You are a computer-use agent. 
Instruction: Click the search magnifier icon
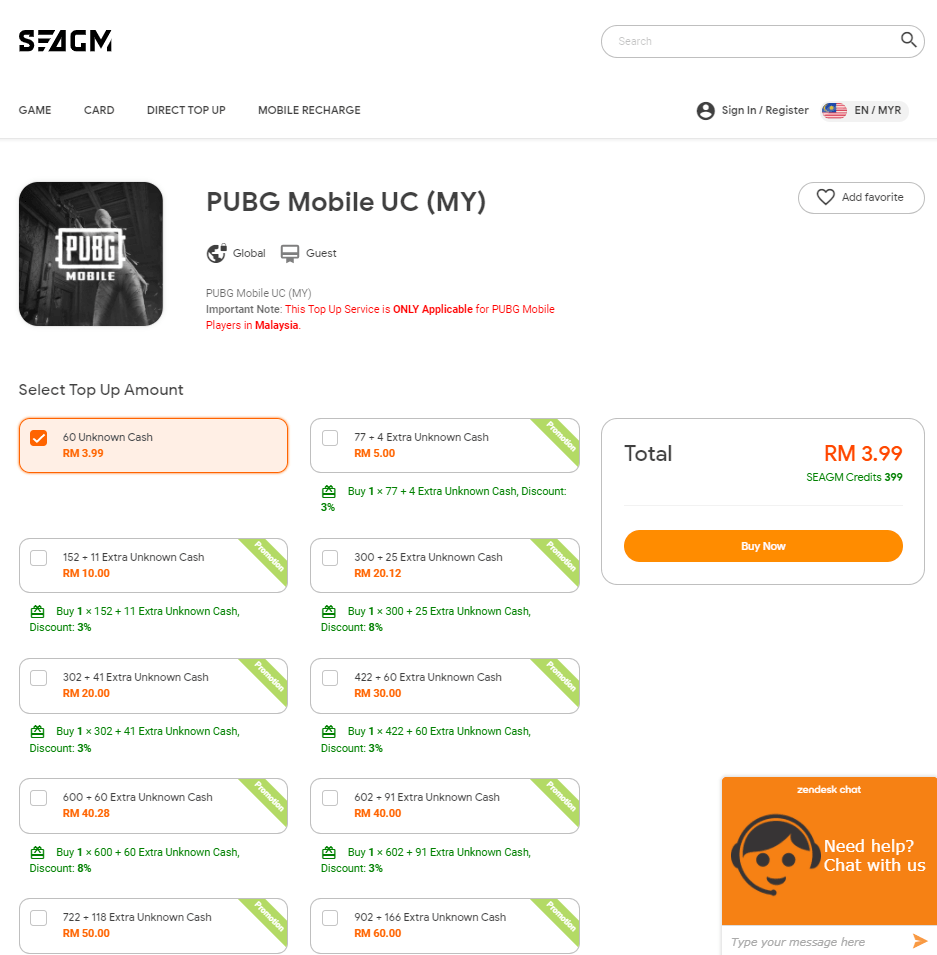click(908, 40)
